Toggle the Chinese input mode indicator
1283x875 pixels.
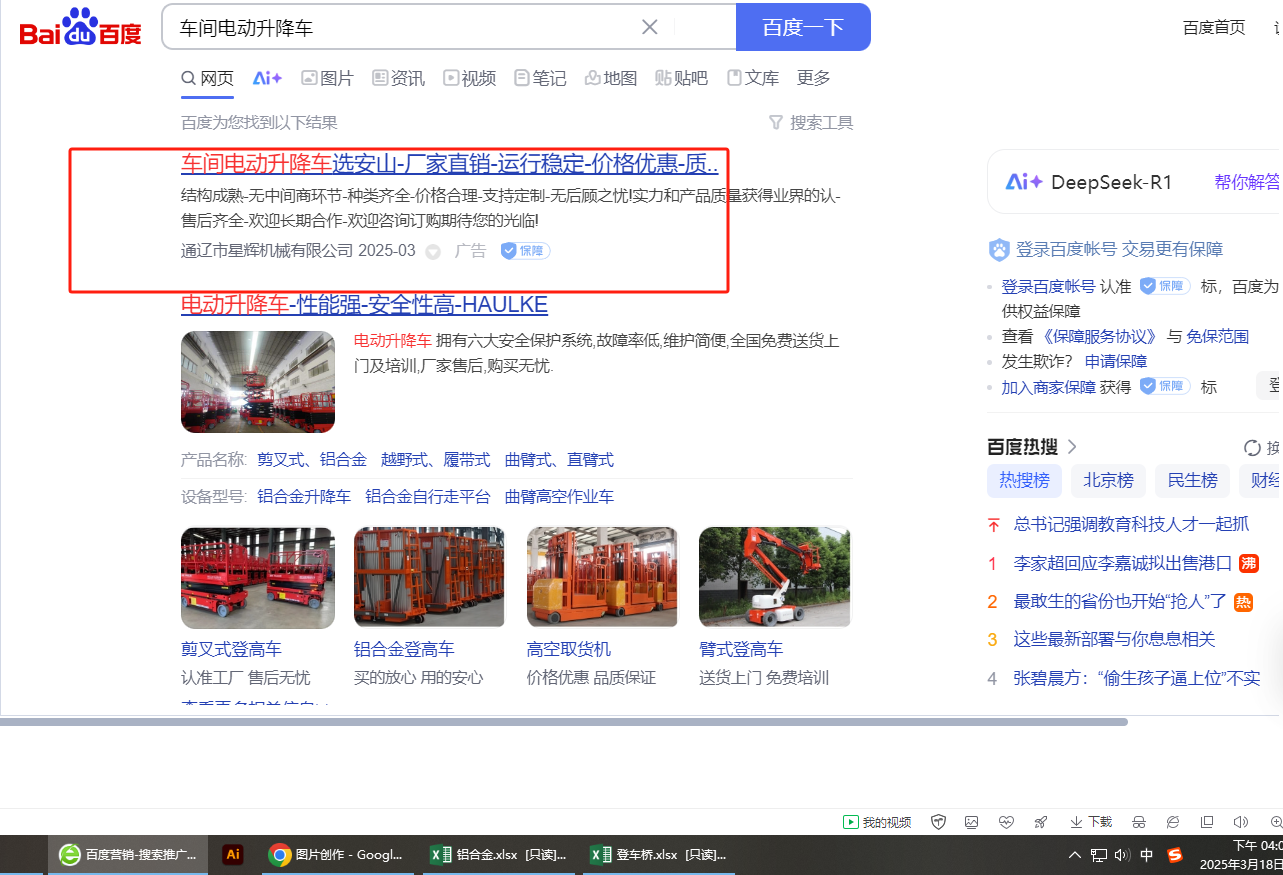(1147, 855)
